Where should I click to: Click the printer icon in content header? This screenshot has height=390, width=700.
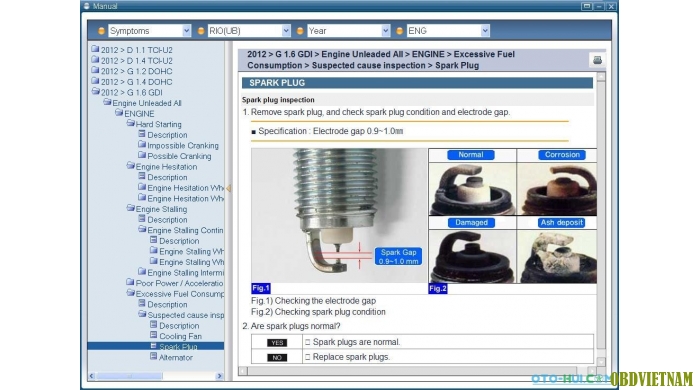click(x=597, y=60)
